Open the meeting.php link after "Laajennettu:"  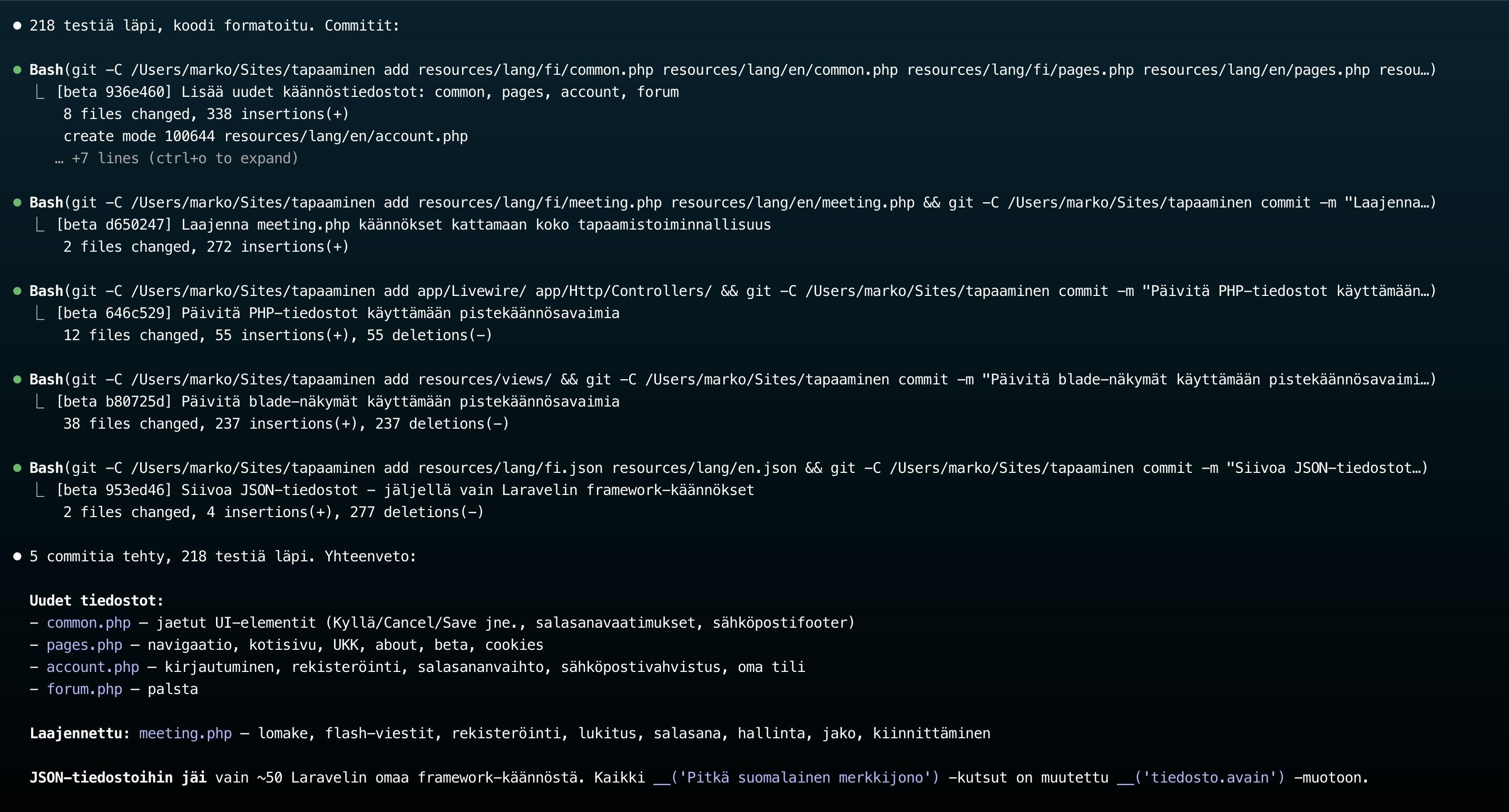click(x=185, y=734)
